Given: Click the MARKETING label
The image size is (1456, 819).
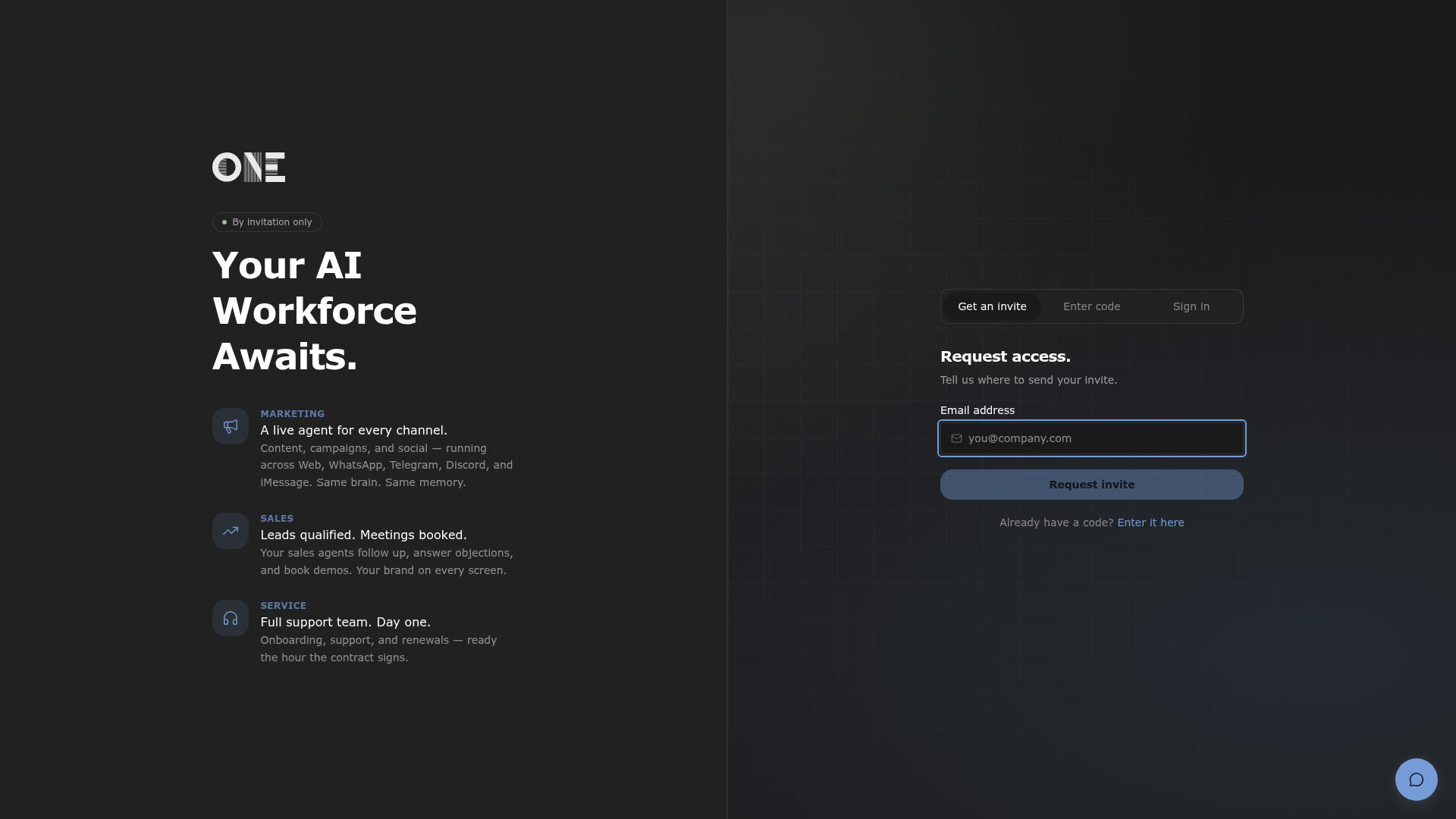Looking at the screenshot, I should pyautogui.click(x=293, y=414).
